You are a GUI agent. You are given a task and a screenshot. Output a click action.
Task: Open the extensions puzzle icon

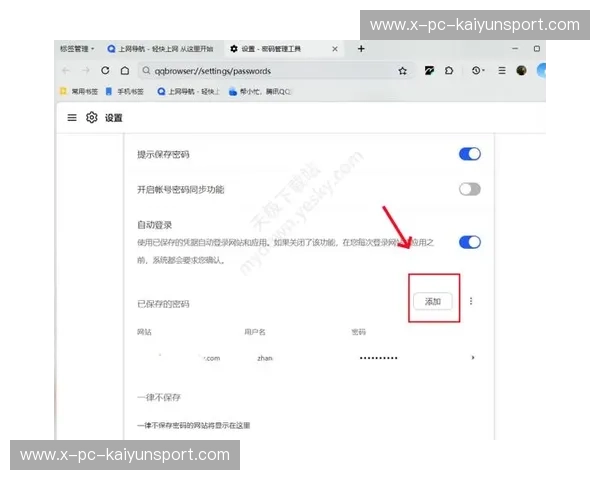[449, 70]
